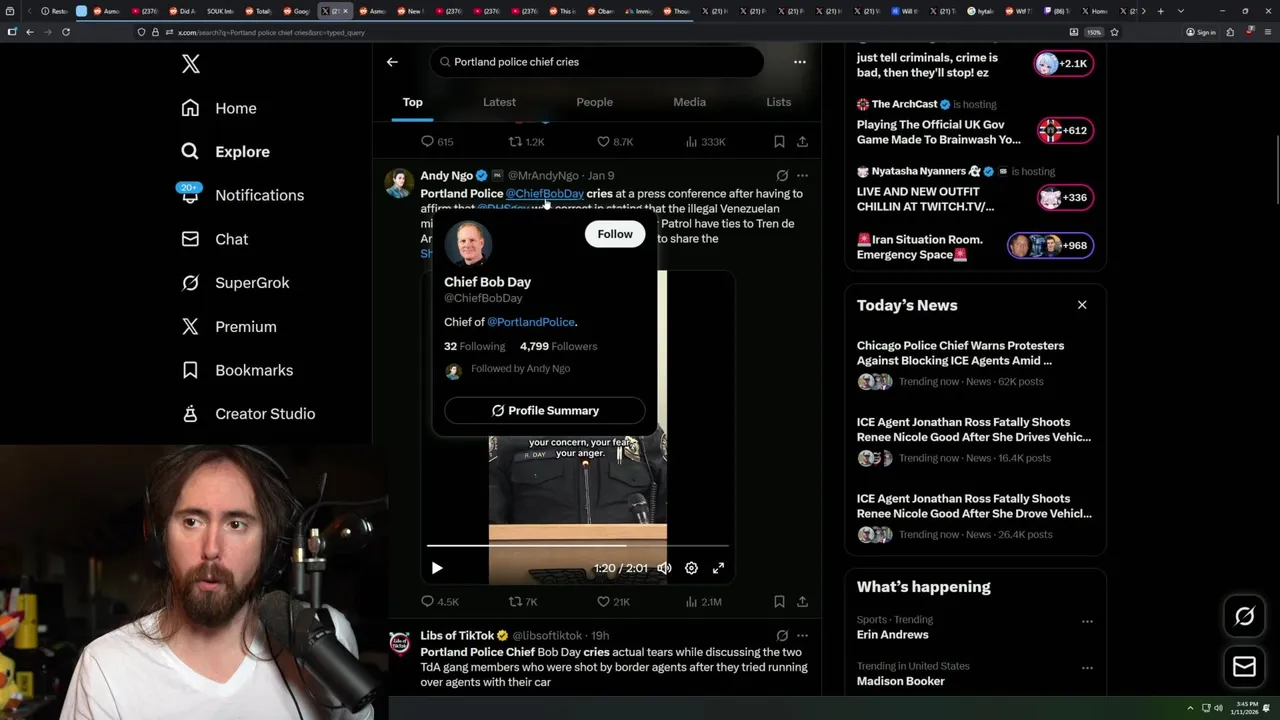
Task: Reload the browser page
Action: pos(66,32)
